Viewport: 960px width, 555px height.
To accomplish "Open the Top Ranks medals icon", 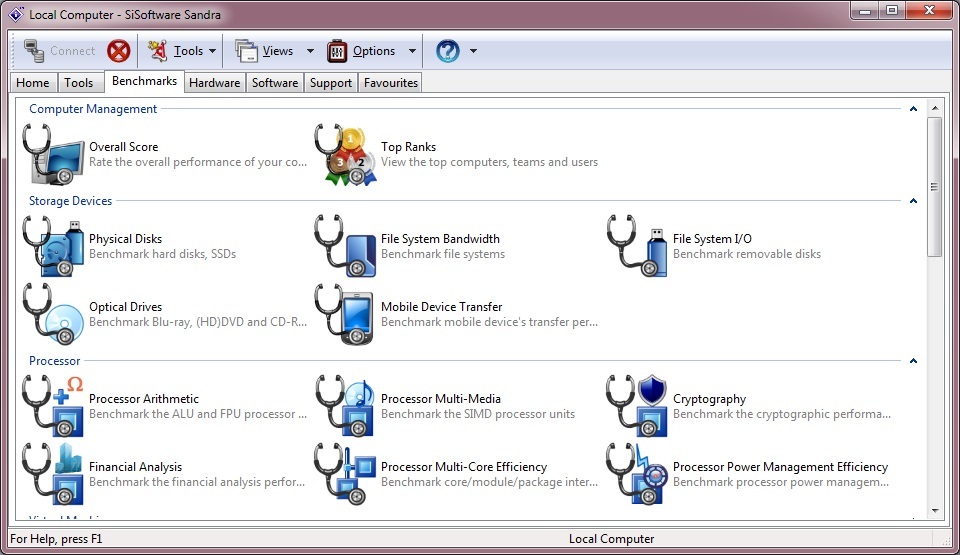I will [346, 154].
